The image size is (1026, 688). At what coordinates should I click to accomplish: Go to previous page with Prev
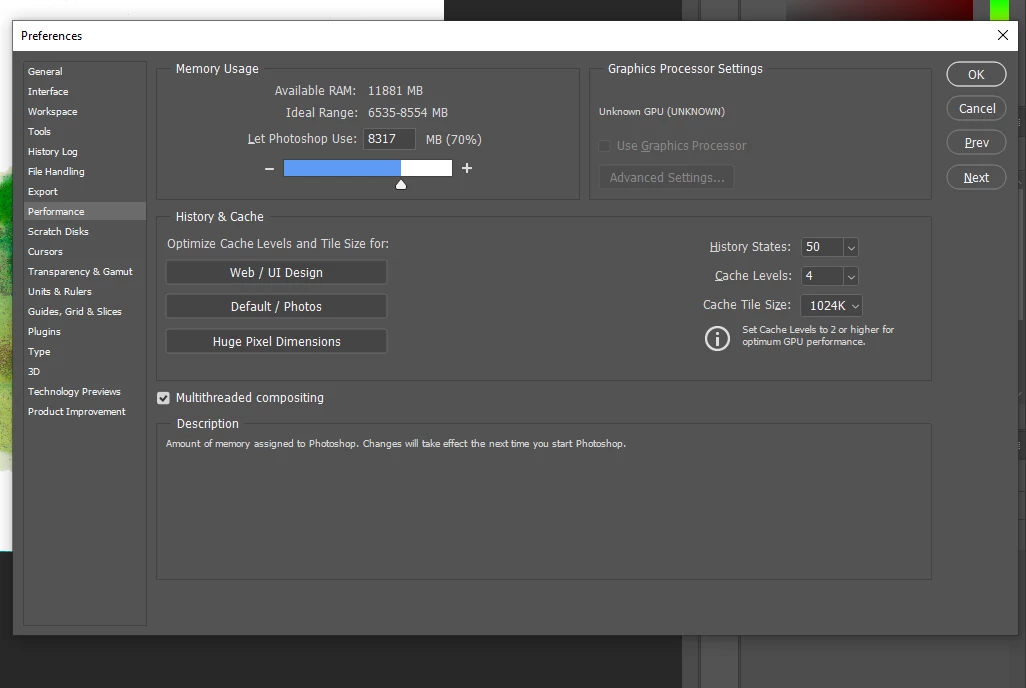point(976,142)
